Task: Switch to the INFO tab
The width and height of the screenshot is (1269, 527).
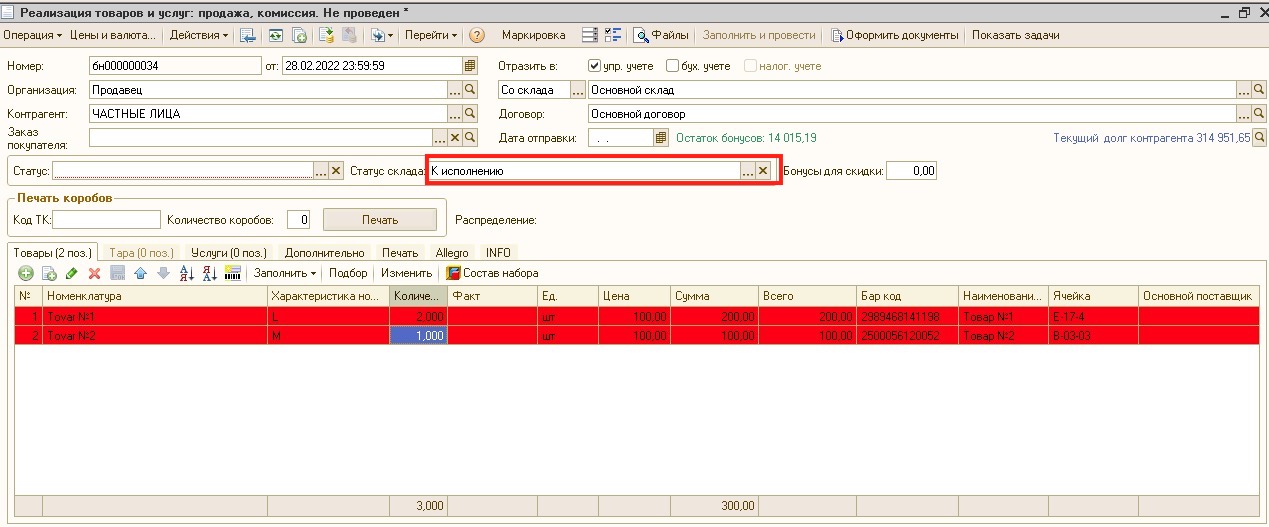Action: [498, 253]
